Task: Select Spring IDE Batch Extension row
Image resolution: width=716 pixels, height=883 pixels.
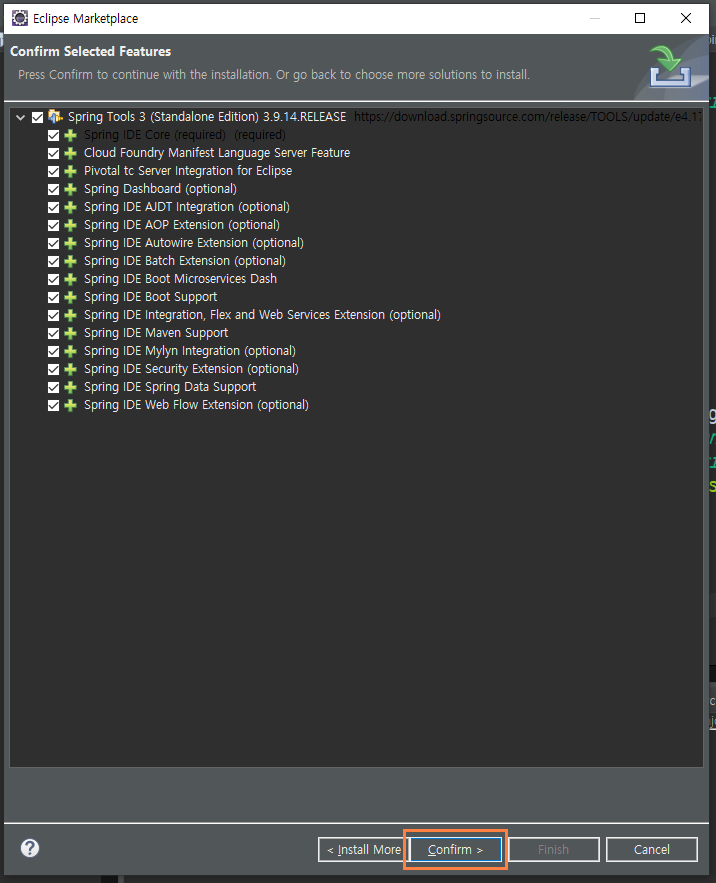Action: pos(185,261)
